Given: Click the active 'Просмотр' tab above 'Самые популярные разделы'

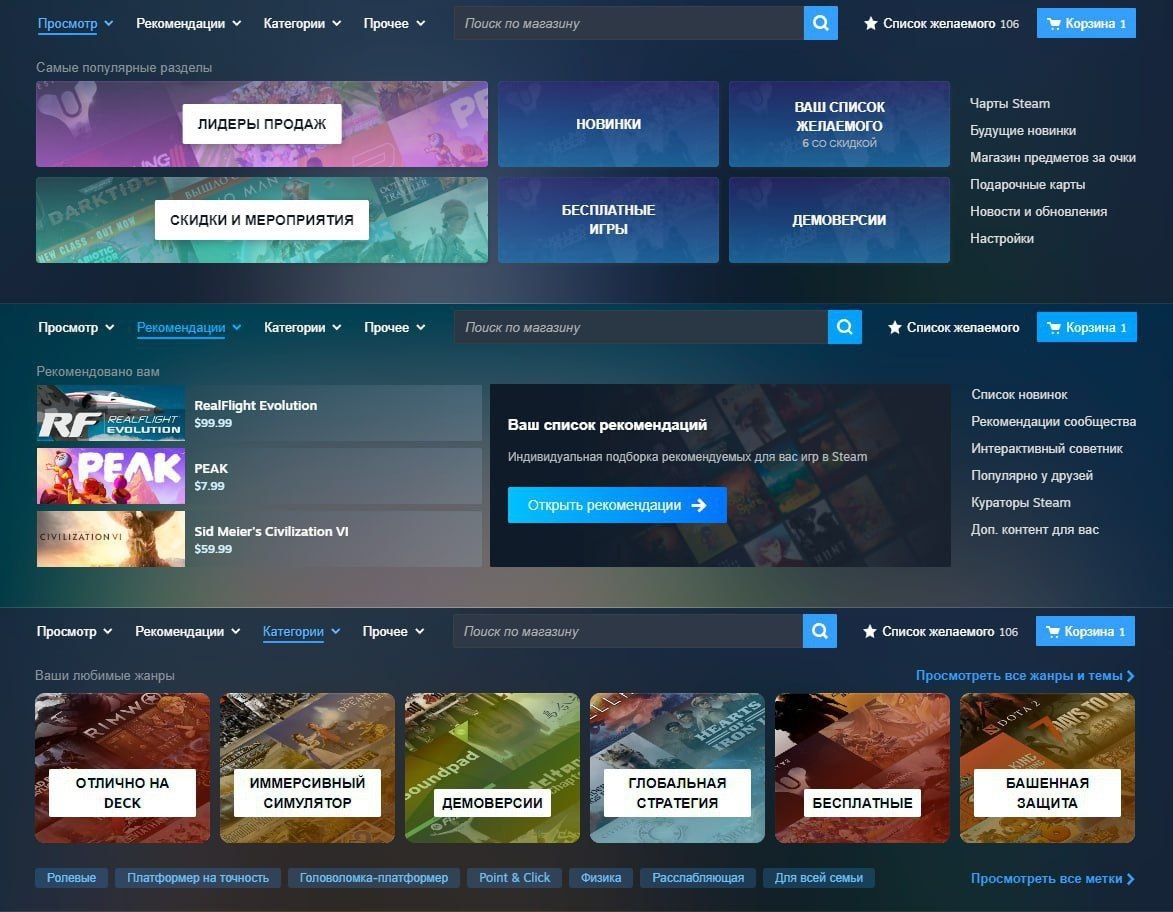Looking at the screenshot, I should [x=67, y=24].
